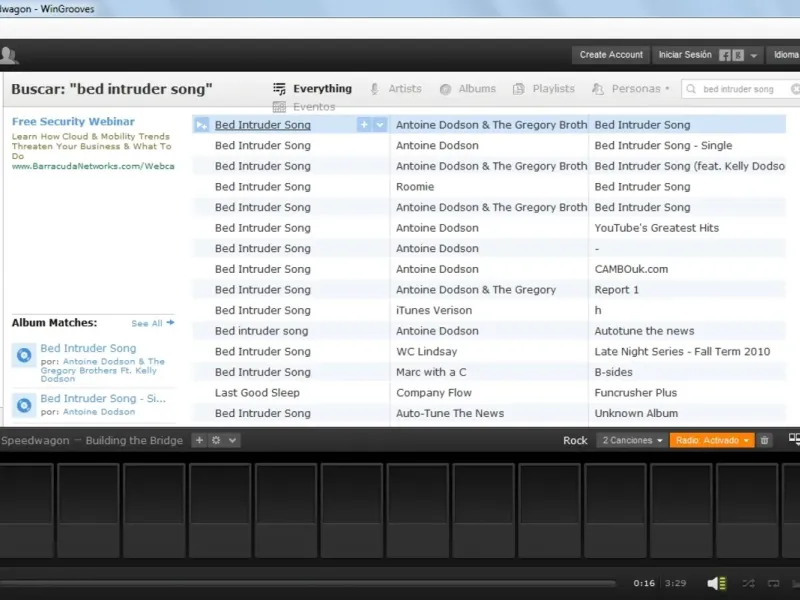
Task: Select the Everything filter tab
Action: point(312,89)
